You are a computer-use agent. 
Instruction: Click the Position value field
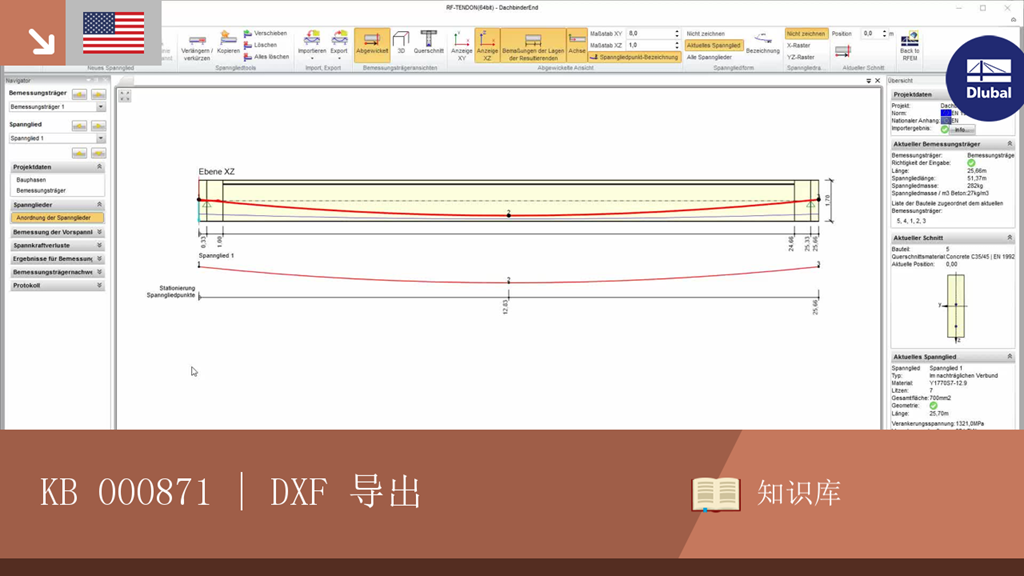871,33
